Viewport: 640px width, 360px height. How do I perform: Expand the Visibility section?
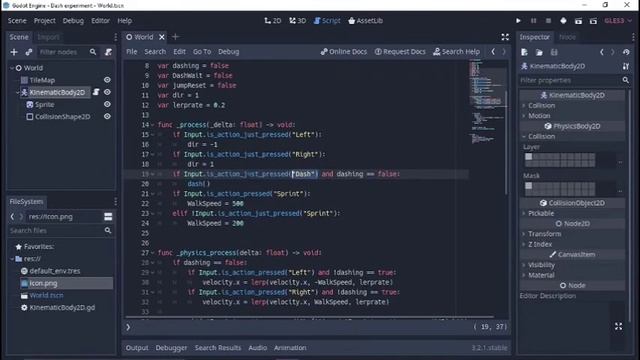point(541,265)
